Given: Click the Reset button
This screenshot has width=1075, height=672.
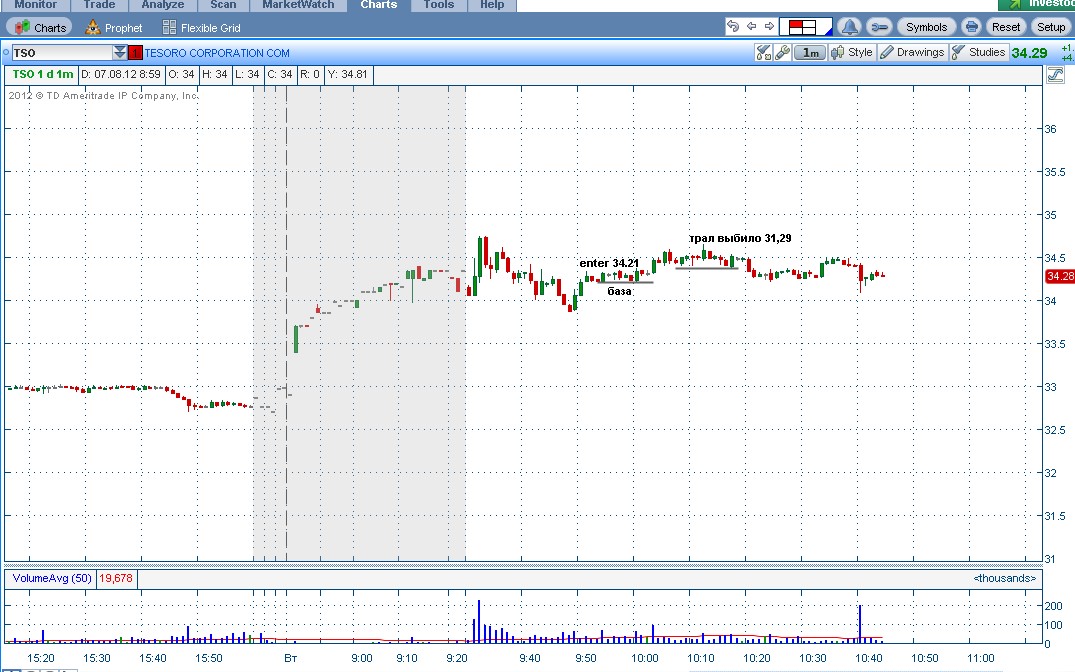Looking at the screenshot, I should 1006,27.
